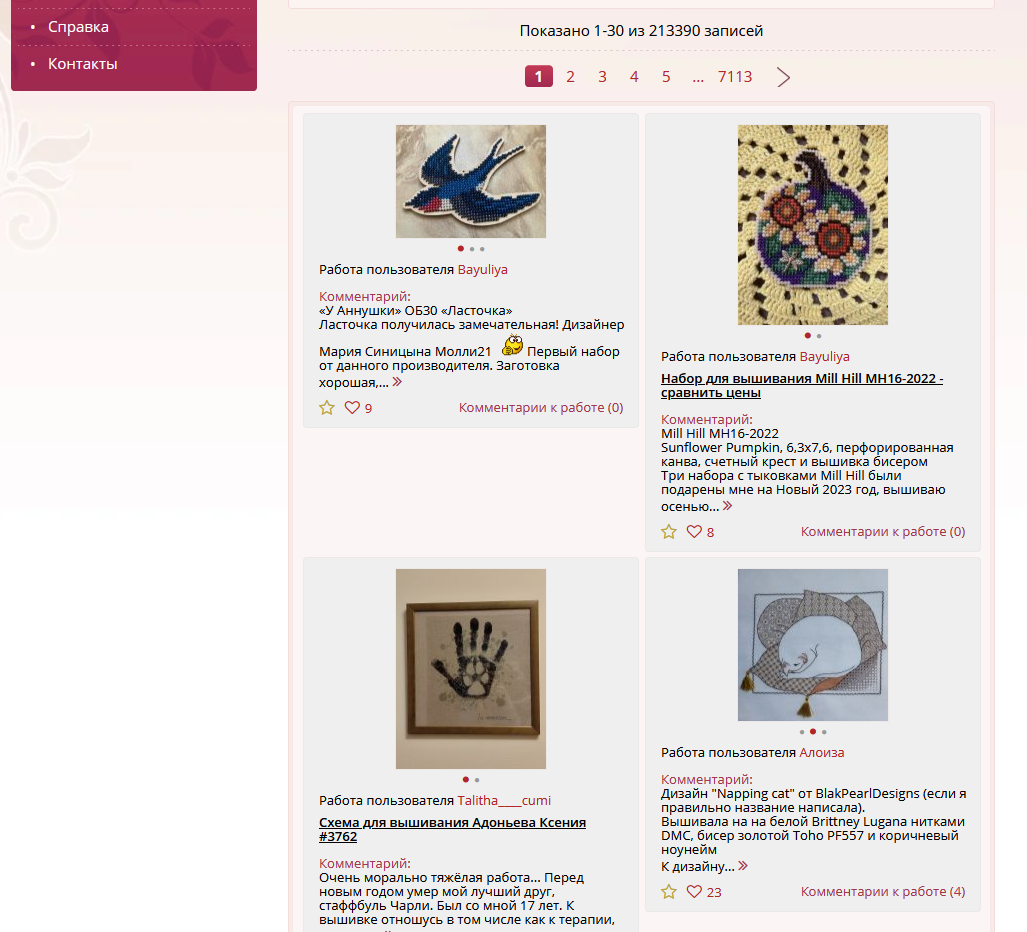1027x932 pixels.
Task: Add the swallow work to favorites with its star
Action: pos(327,408)
